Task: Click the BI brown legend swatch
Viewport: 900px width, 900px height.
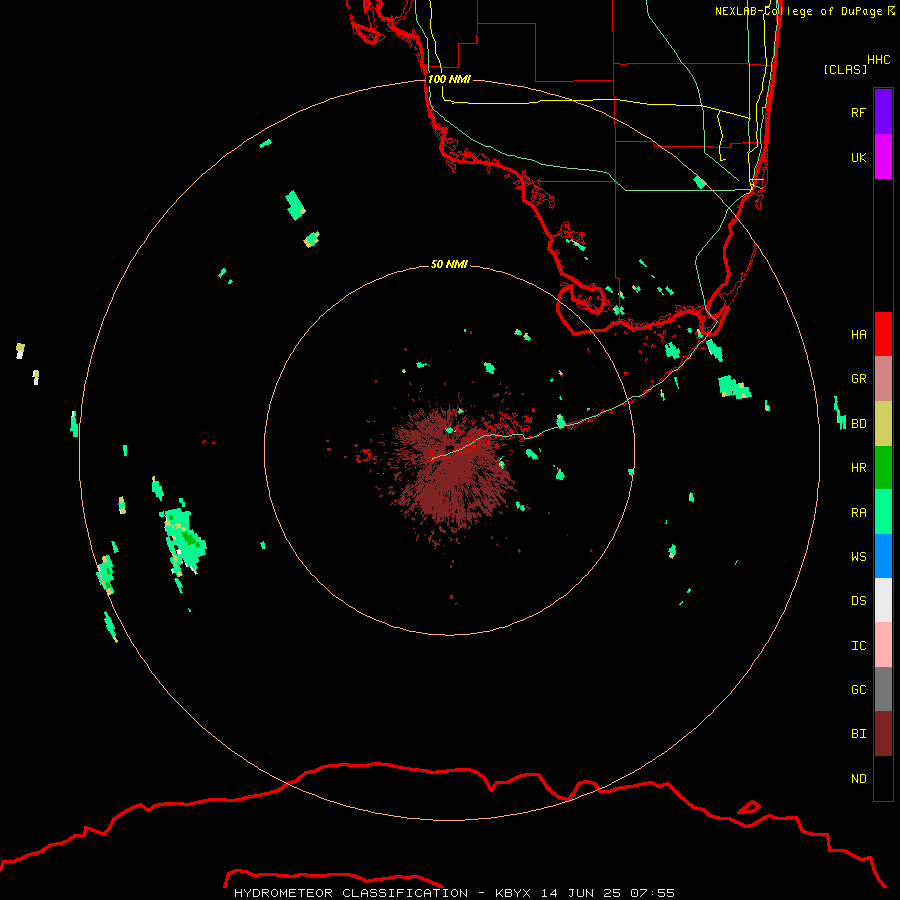Action: pos(883,734)
